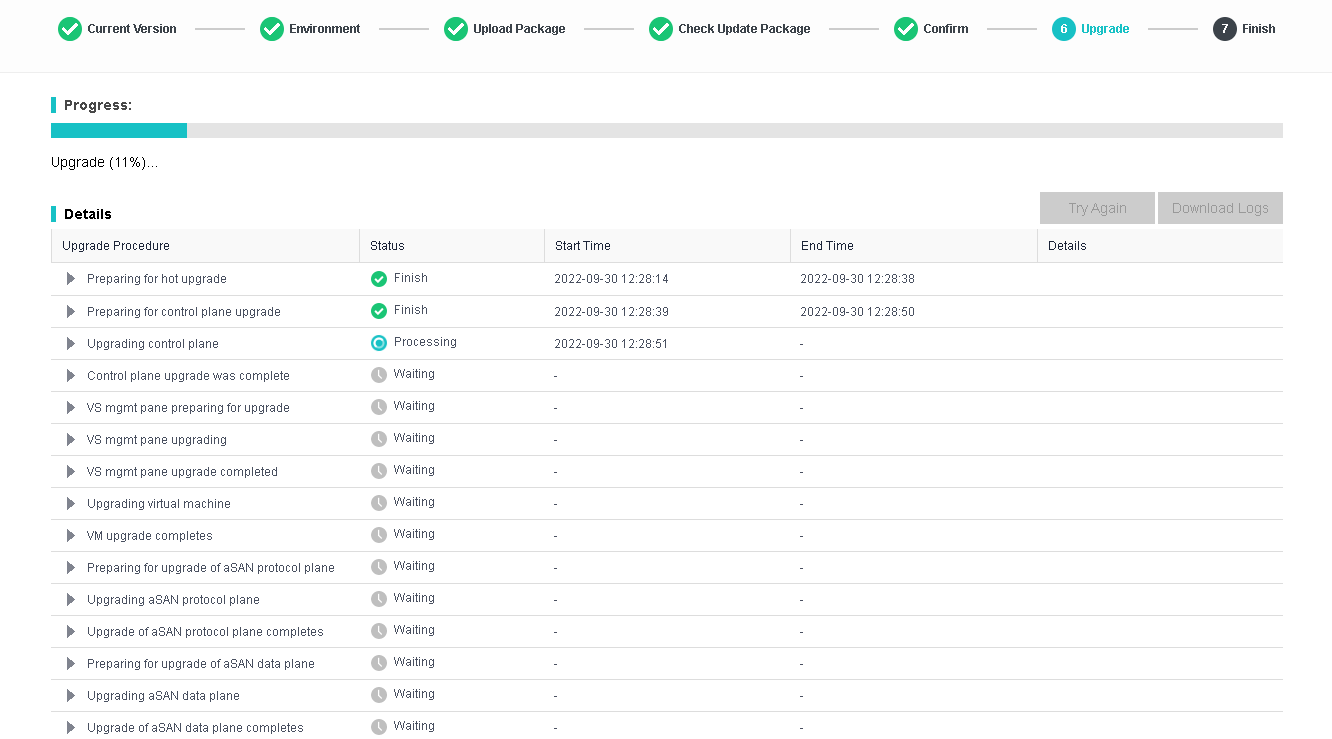Click the Check Update Package checkmark icon

click(x=661, y=29)
